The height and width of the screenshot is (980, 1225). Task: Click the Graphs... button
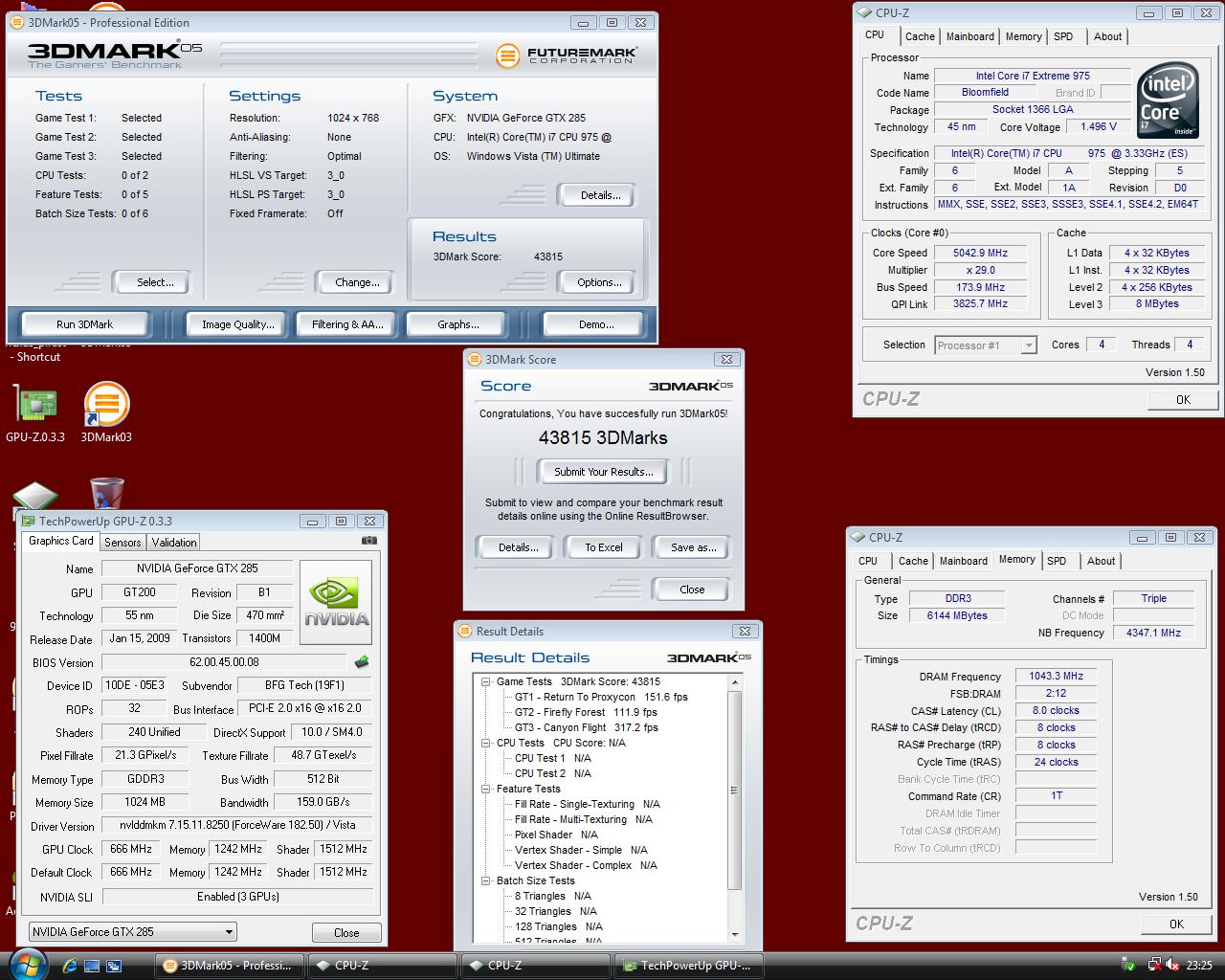458,324
